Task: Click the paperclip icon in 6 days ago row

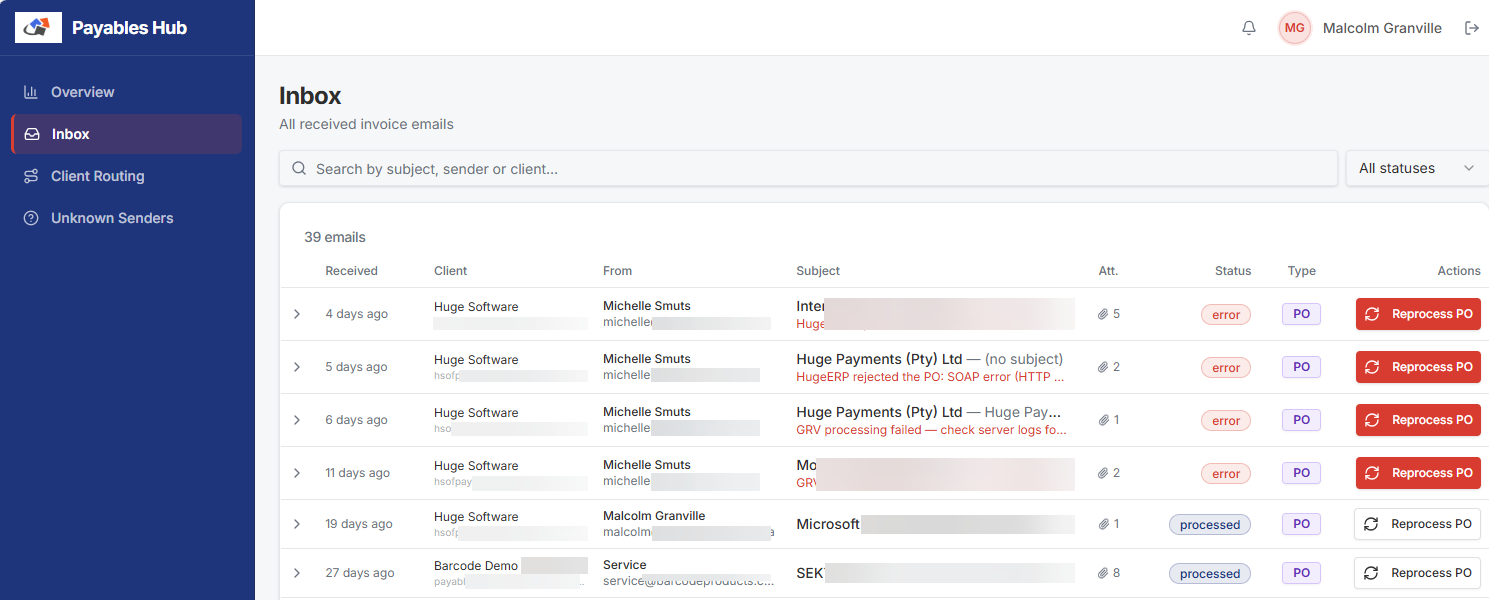Action: point(1103,420)
